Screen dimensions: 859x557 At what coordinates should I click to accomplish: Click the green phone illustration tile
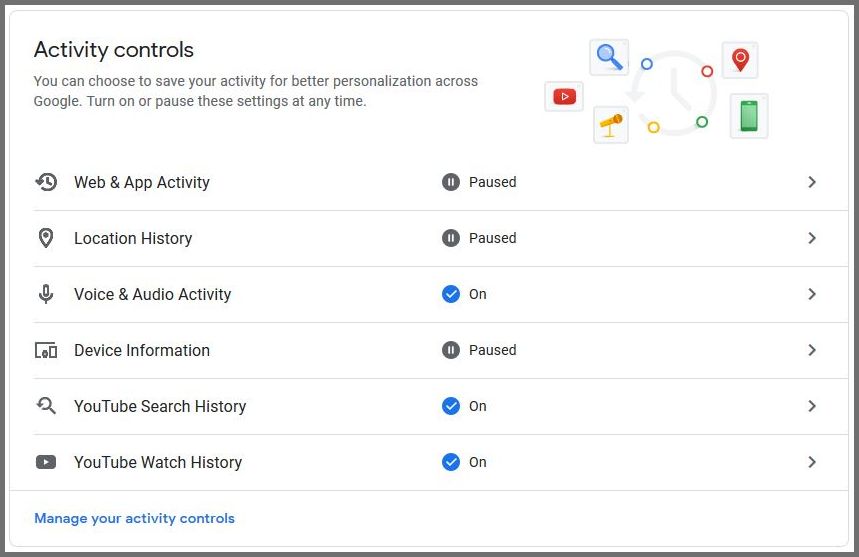749,116
